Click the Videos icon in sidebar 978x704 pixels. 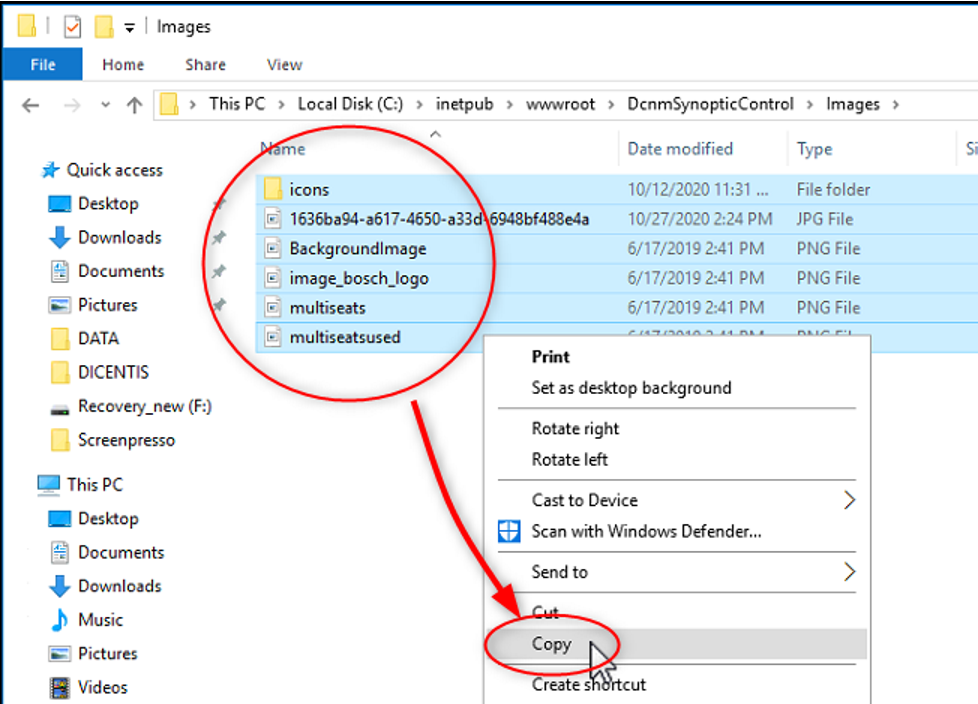[60, 687]
